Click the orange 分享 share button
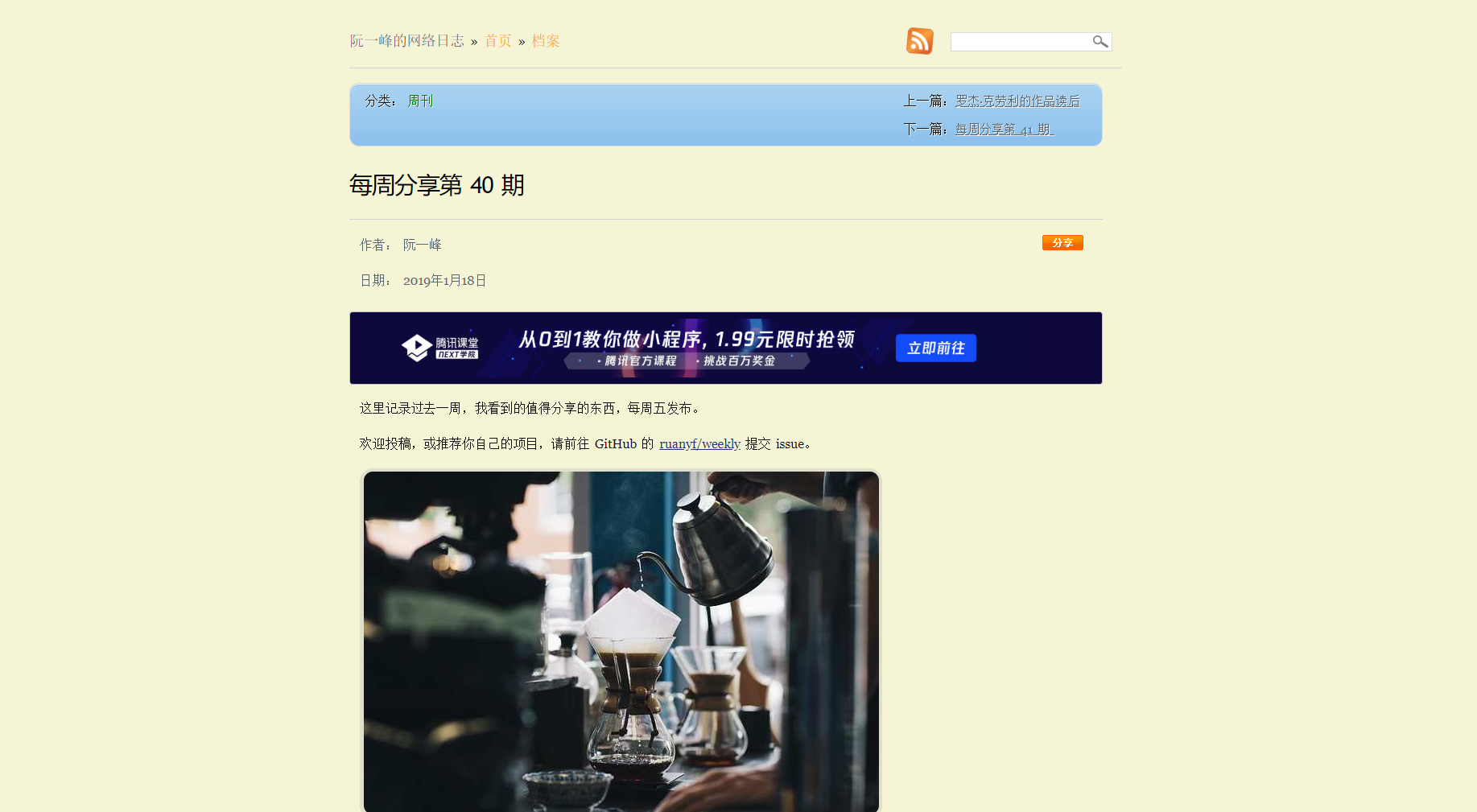1477x812 pixels. tap(1062, 242)
